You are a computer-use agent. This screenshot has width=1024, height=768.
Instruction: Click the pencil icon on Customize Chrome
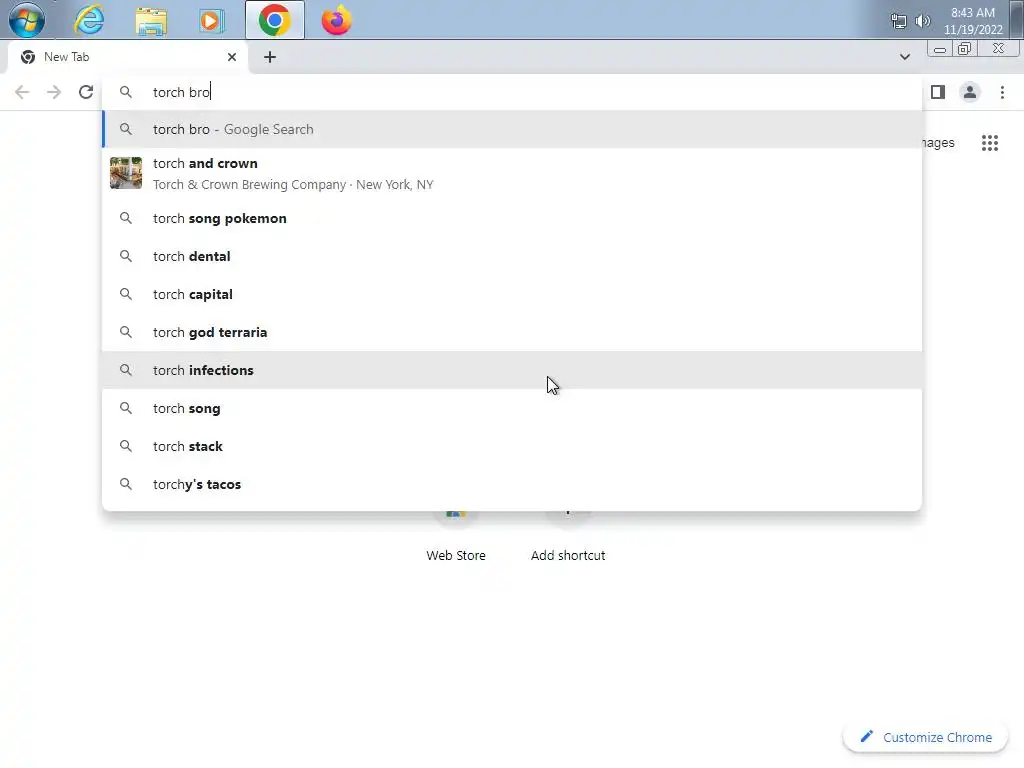coord(866,737)
